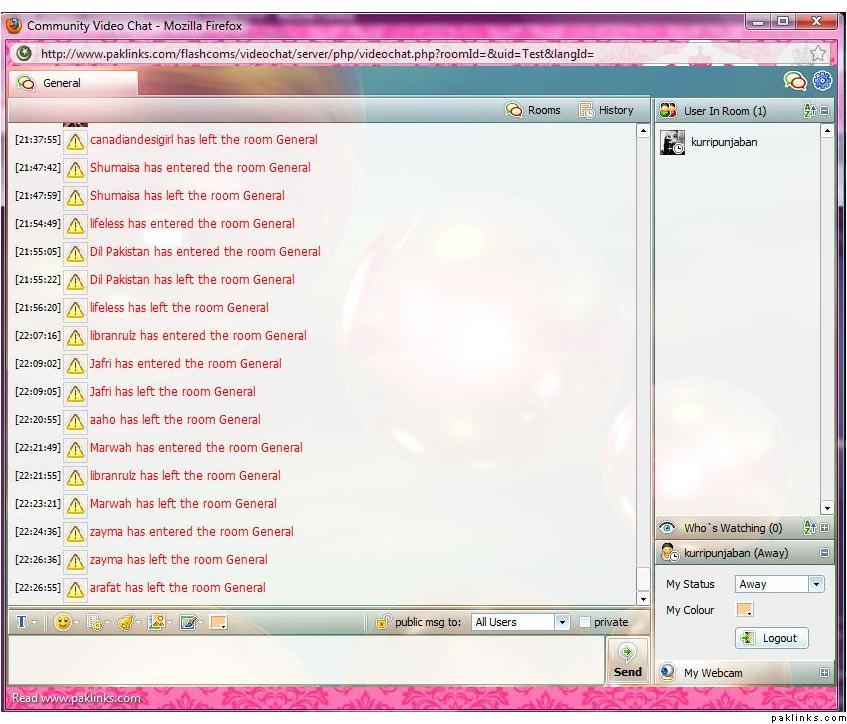The width and height of the screenshot is (847, 724).
Task: Switch to the General room tab
Action: pos(62,83)
